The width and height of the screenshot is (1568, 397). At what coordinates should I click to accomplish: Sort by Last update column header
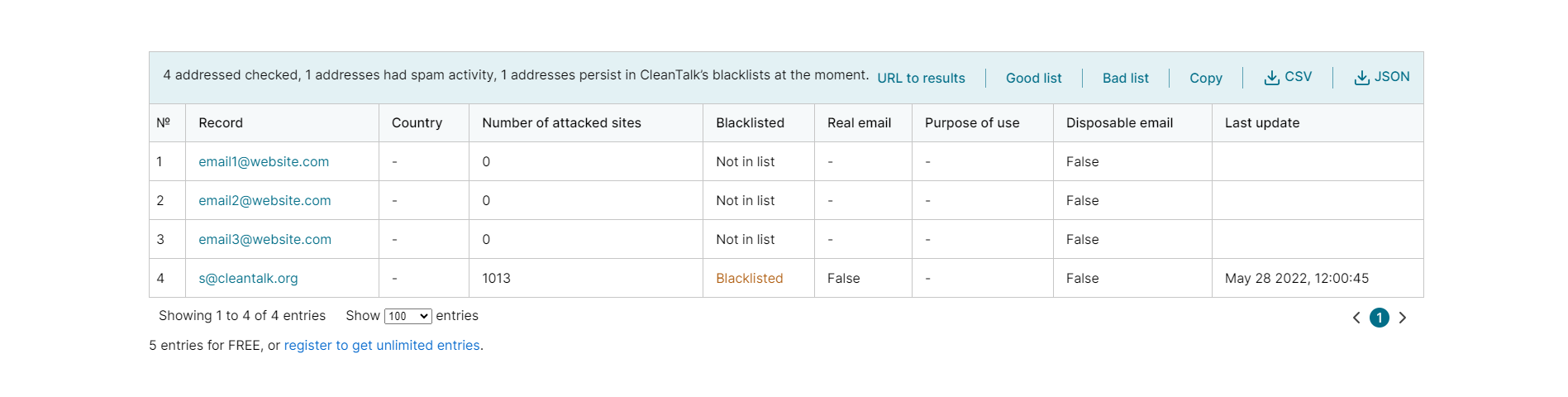pyautogui.click(x=1262, y=122)
